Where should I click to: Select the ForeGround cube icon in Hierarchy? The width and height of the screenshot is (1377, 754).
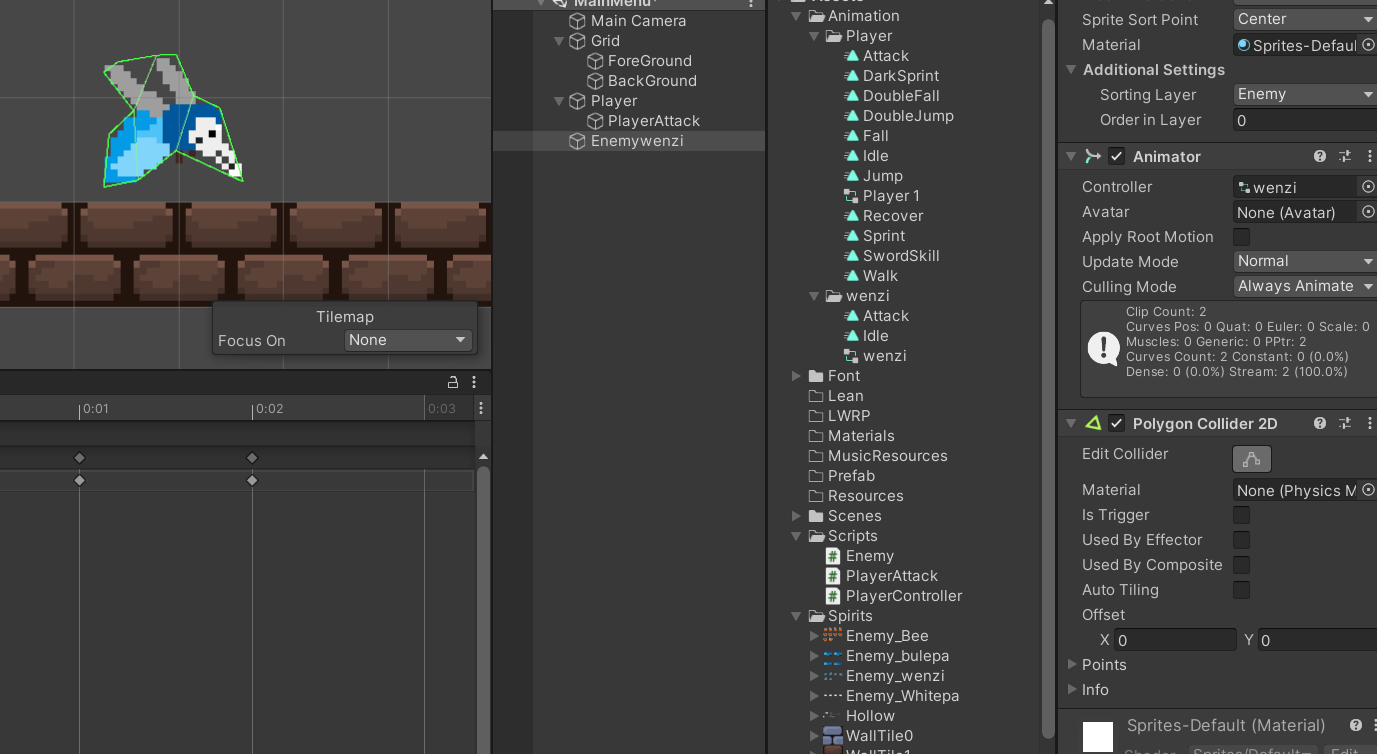click(x=595, y=61)
